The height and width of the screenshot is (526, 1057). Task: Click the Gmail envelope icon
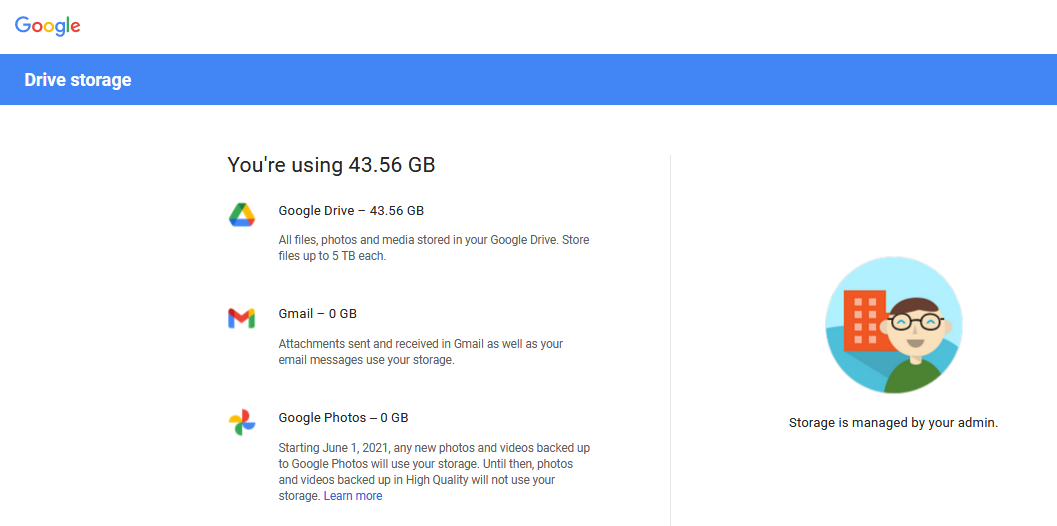click(x=241, y=318)
